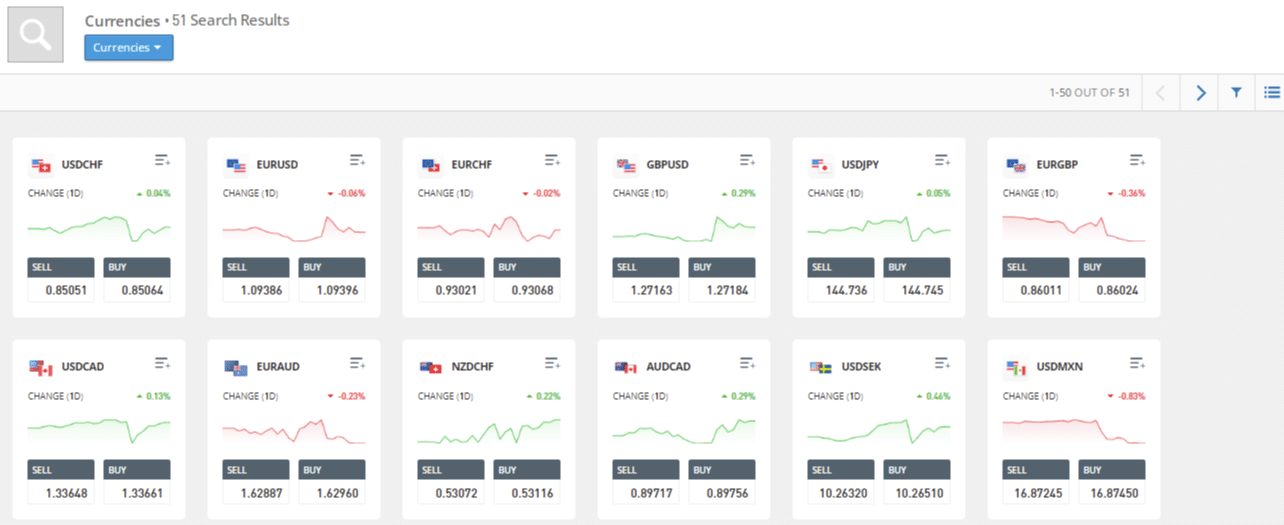
Task: Add EURUSD to watchlist
Action: 358,160
